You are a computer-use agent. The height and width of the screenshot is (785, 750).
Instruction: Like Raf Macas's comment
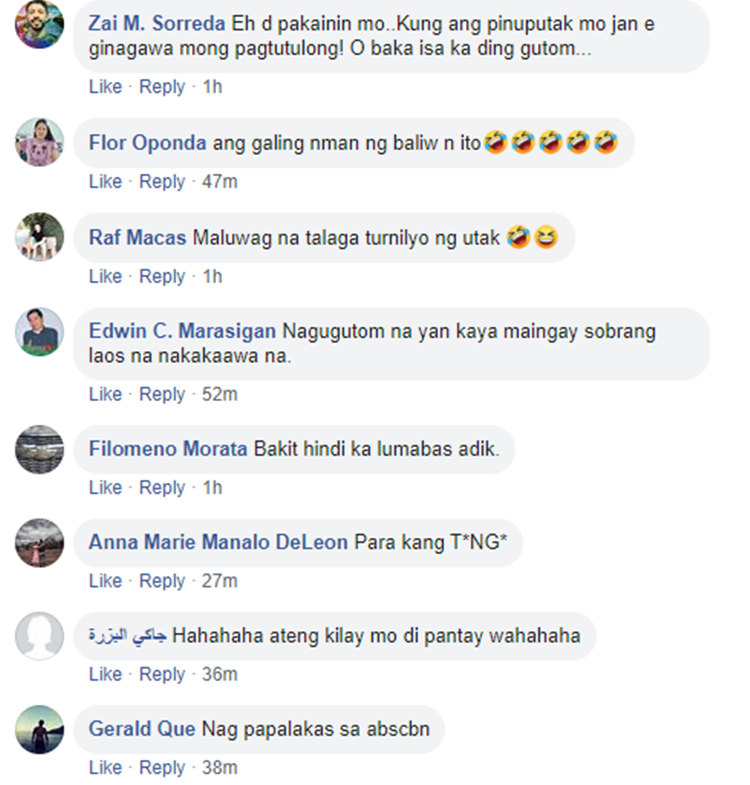[x=105, y=276]
